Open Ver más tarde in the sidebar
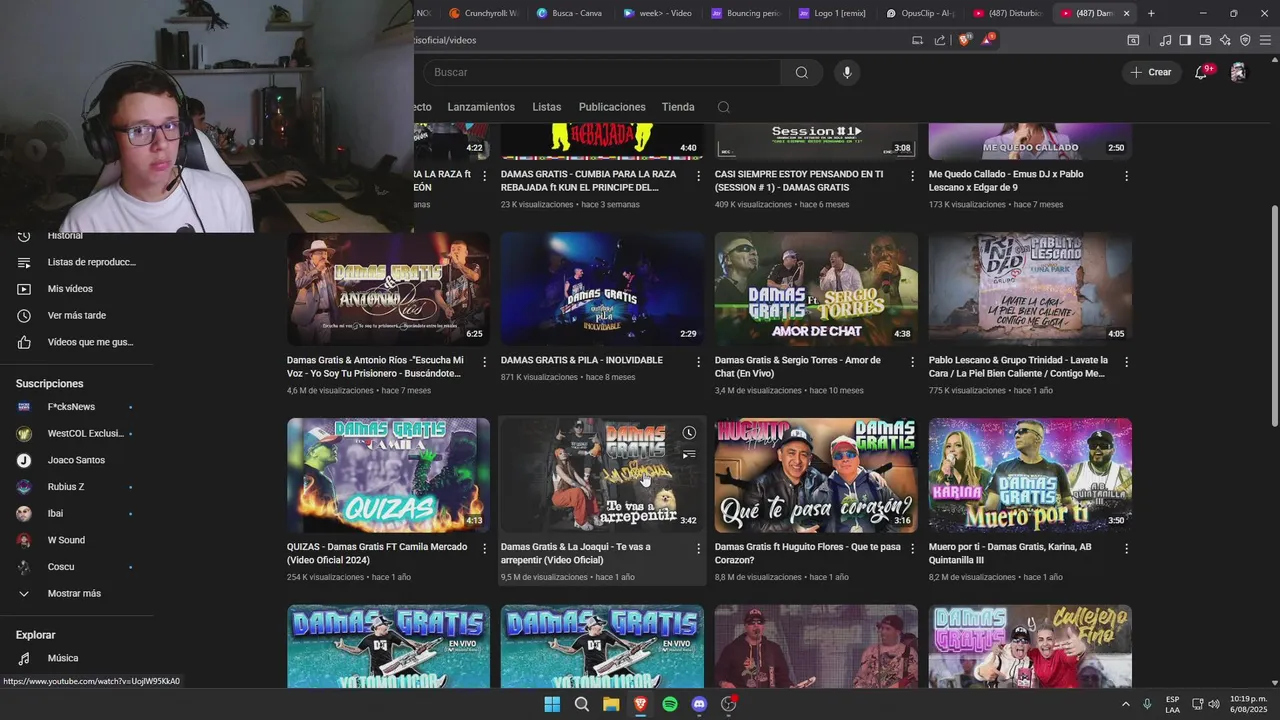Screen dimensions: 1280x720 pos(76,316)
